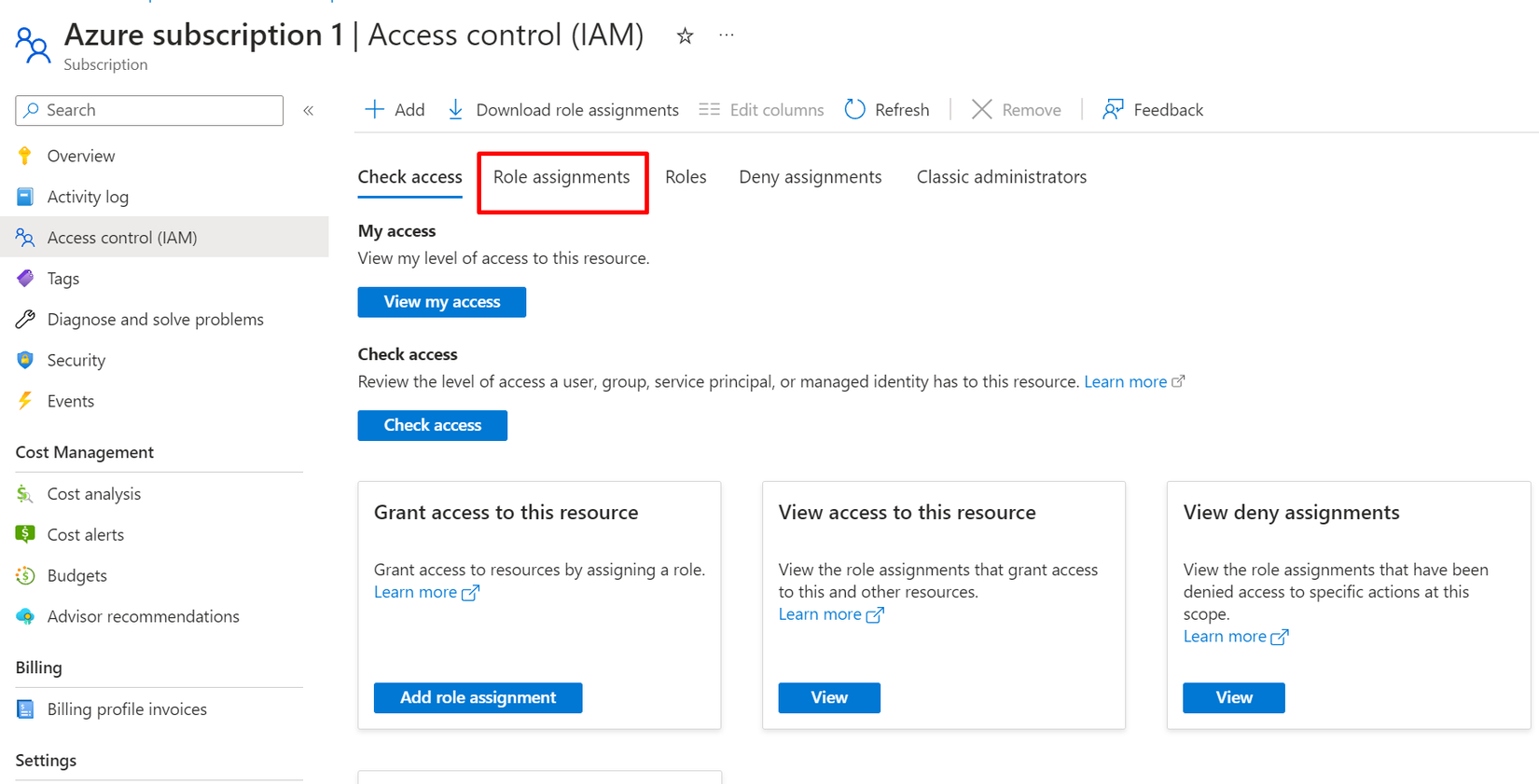Switch to the Role assignments tab

point(562,177)
